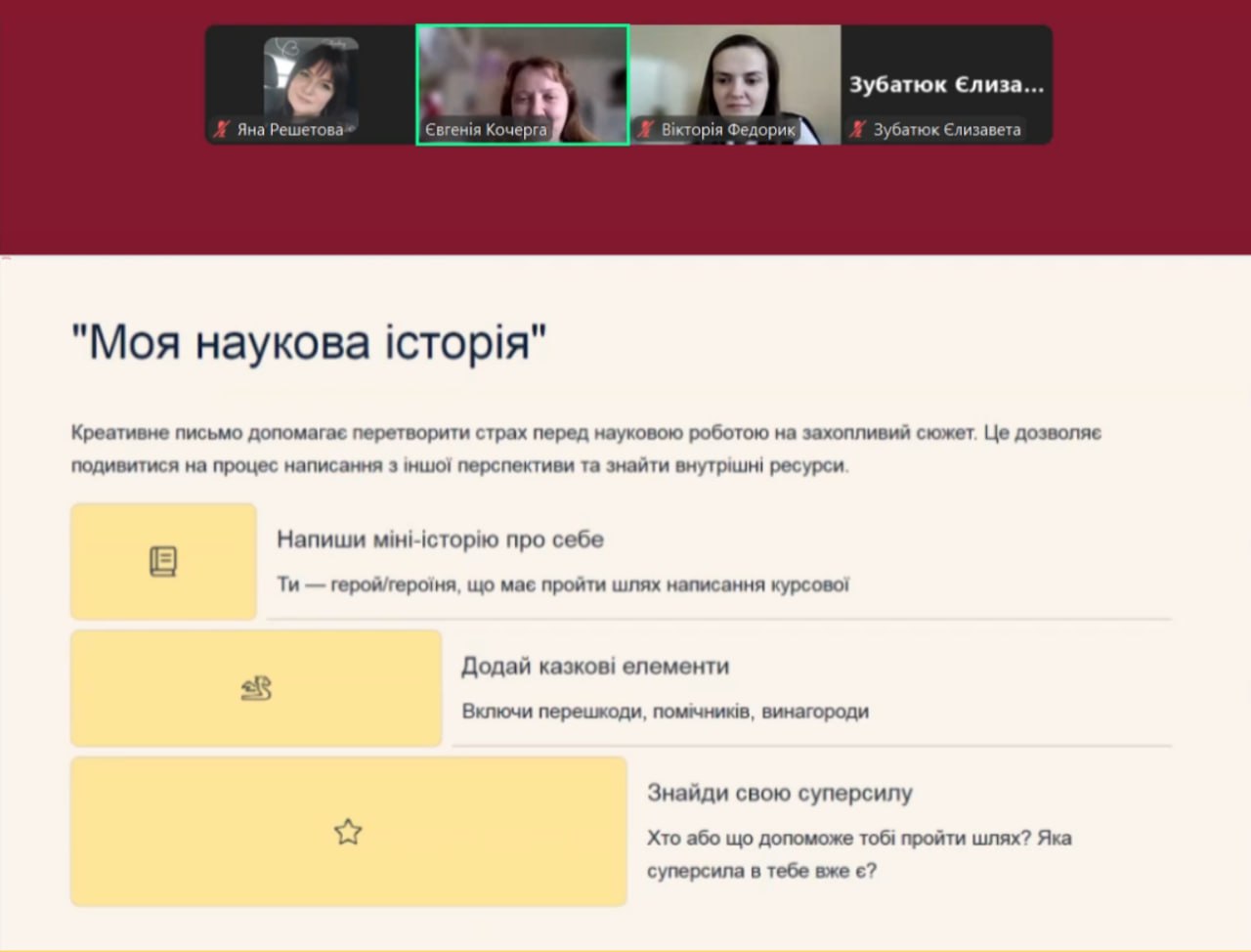
Task: Select Євгенія Кочерга's active video tile
Action: [x=523, y=85]
